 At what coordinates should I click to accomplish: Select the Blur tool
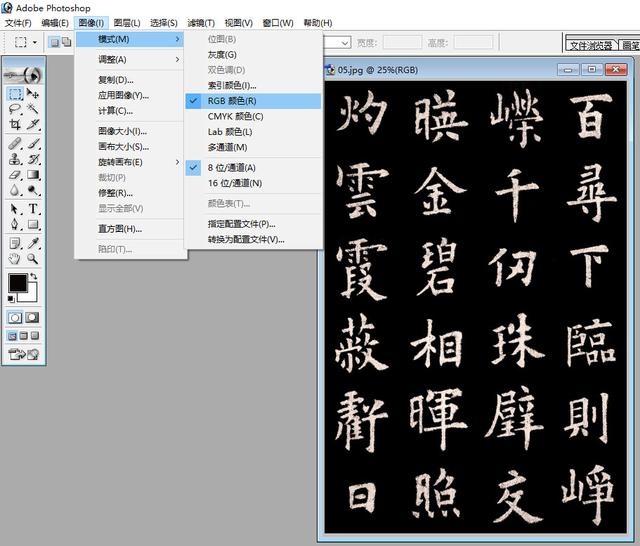(x=16, y=190)
